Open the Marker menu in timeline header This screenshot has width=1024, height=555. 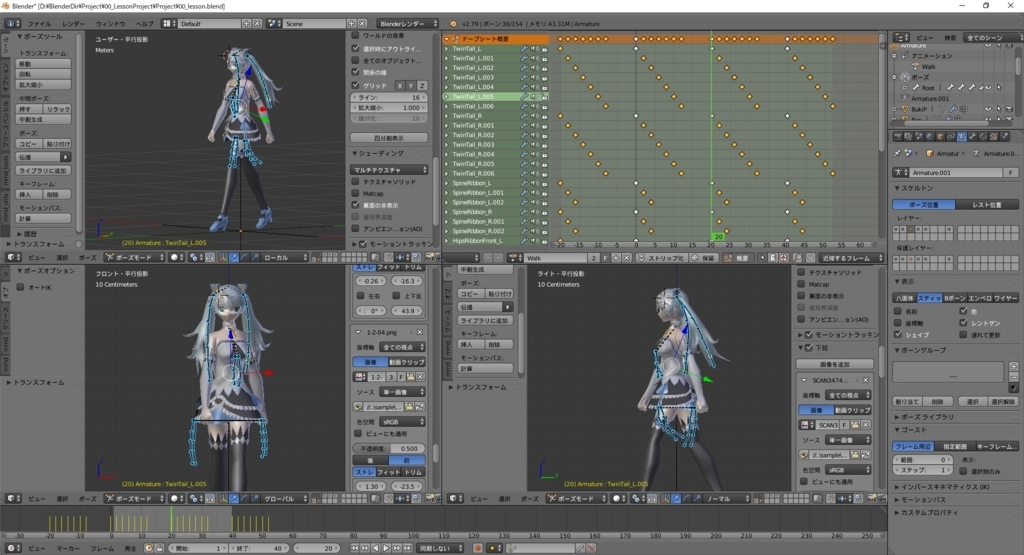pos(68,548)
